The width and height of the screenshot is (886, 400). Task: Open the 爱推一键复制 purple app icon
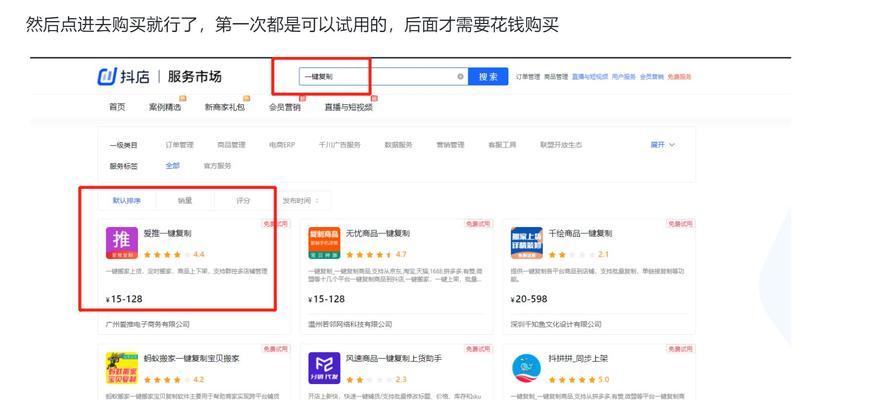[121, 243]
